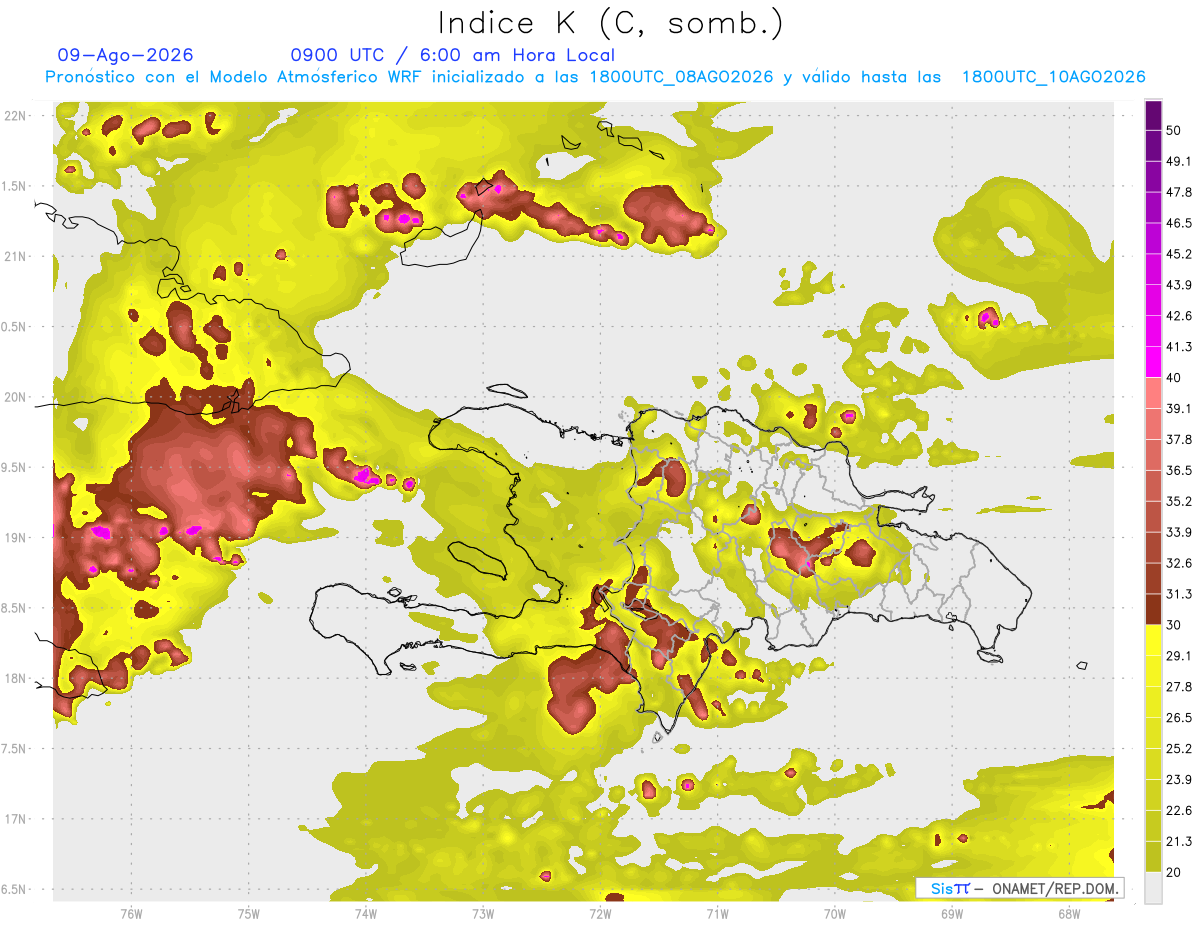Pick the bright yellow swatch between 29.1 and 30

click(1153, 640)
